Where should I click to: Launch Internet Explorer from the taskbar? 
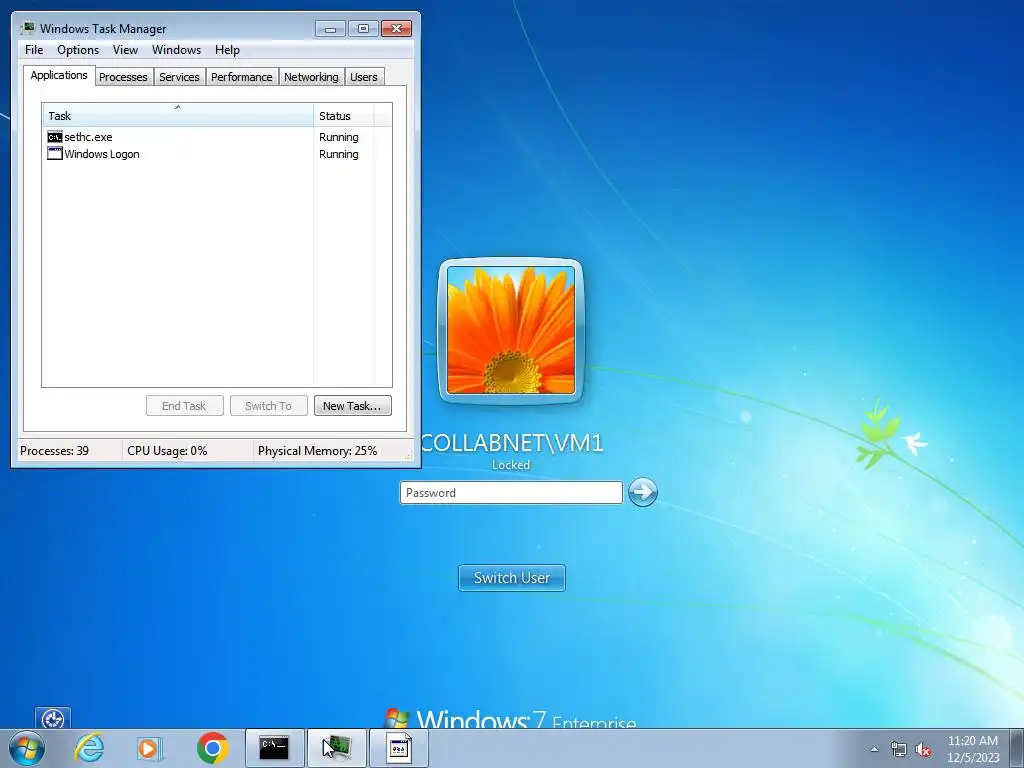89,748
